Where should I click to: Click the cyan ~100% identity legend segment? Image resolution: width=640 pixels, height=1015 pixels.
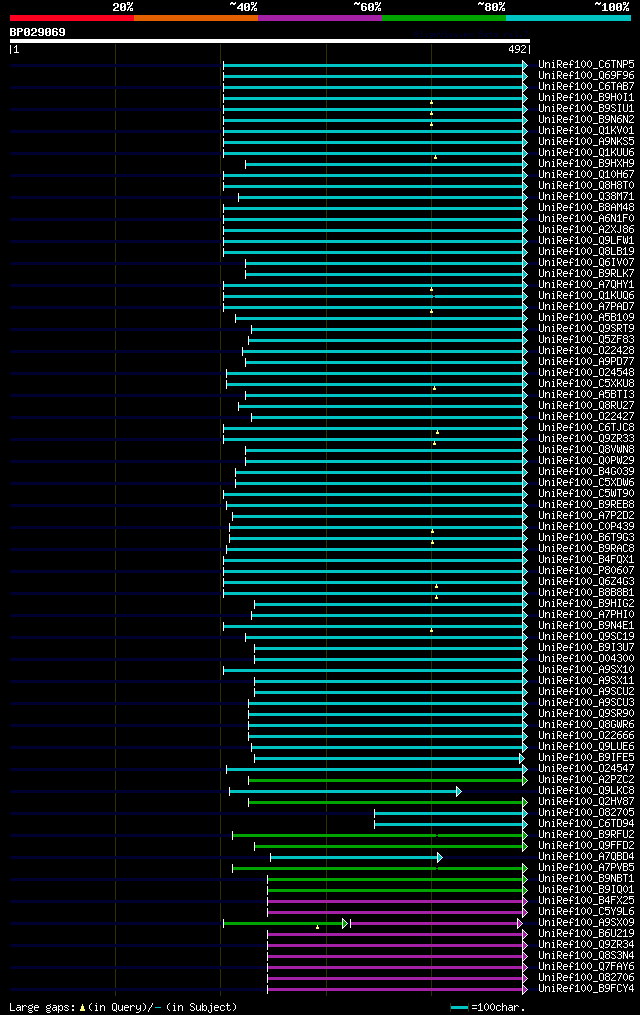tap(568, 18)
